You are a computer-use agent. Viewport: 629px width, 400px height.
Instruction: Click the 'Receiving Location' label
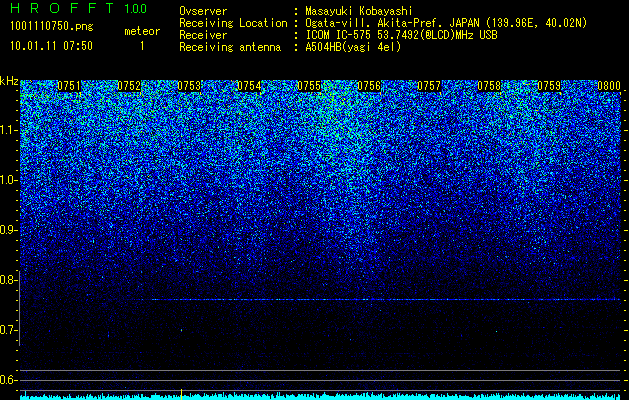(x=233, y=23)
